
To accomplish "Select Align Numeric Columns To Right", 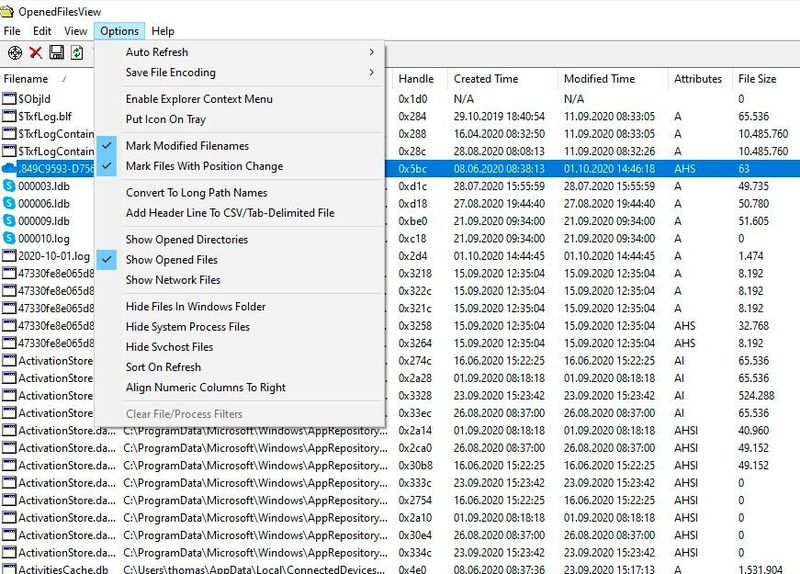I will [x=239, y=388].
